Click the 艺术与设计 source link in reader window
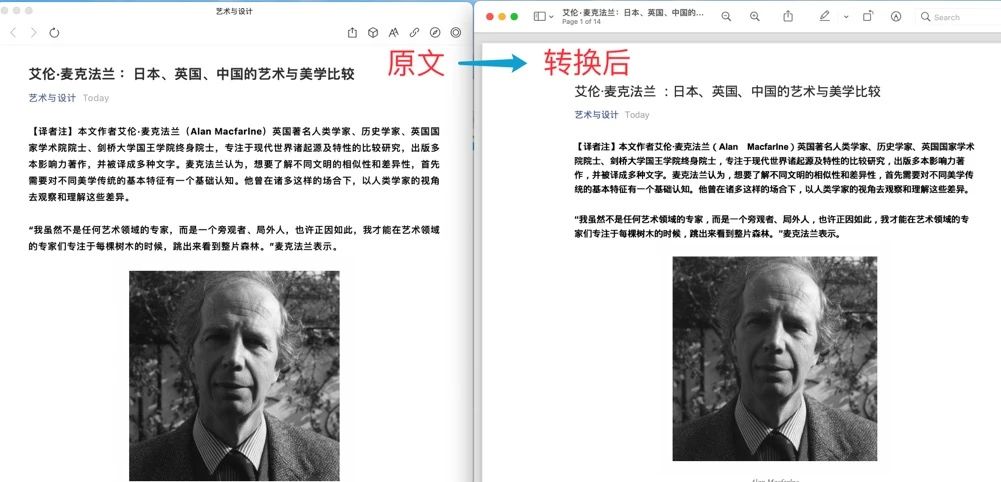1001x482 pixels. coord(52,98)
